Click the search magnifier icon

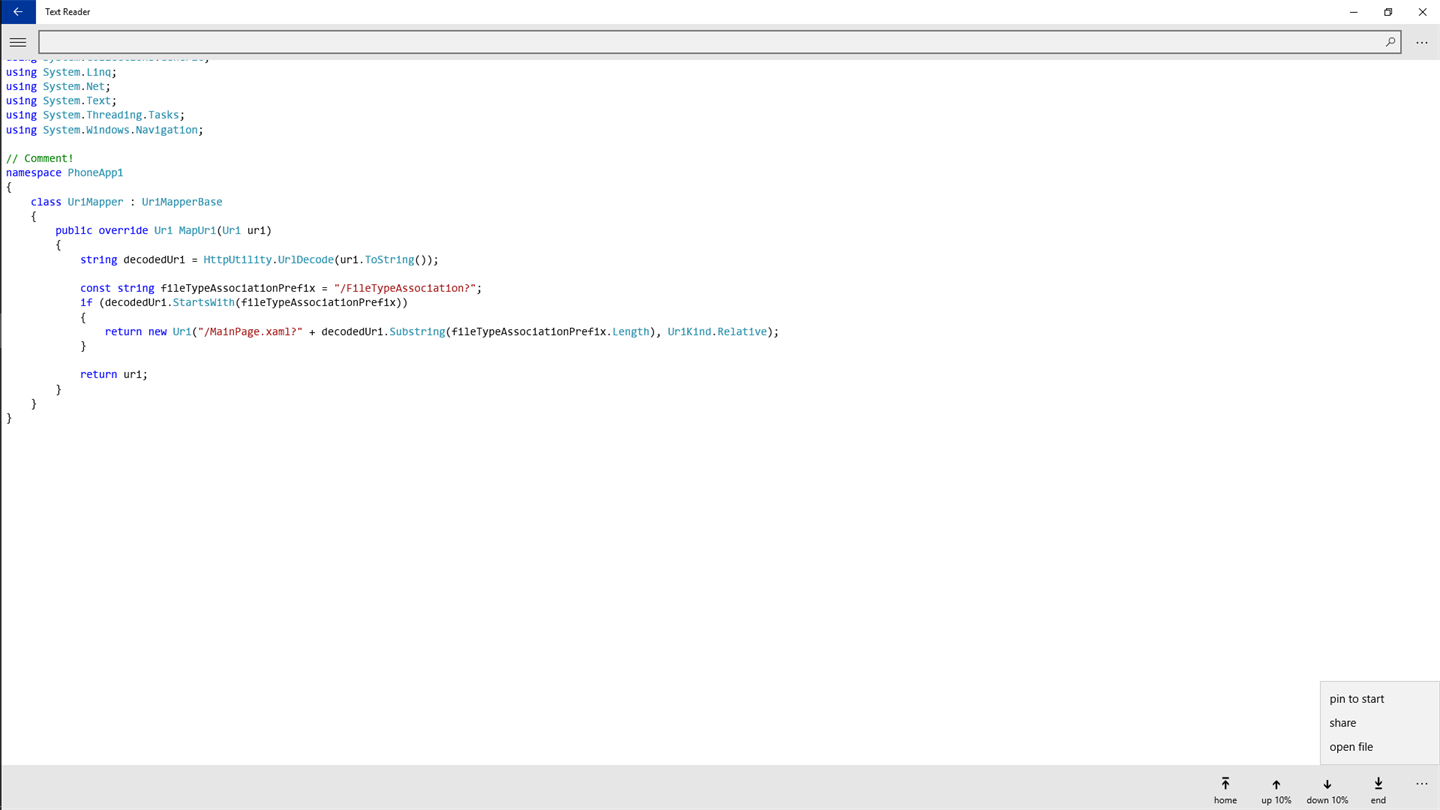[x=1390, y=42]
